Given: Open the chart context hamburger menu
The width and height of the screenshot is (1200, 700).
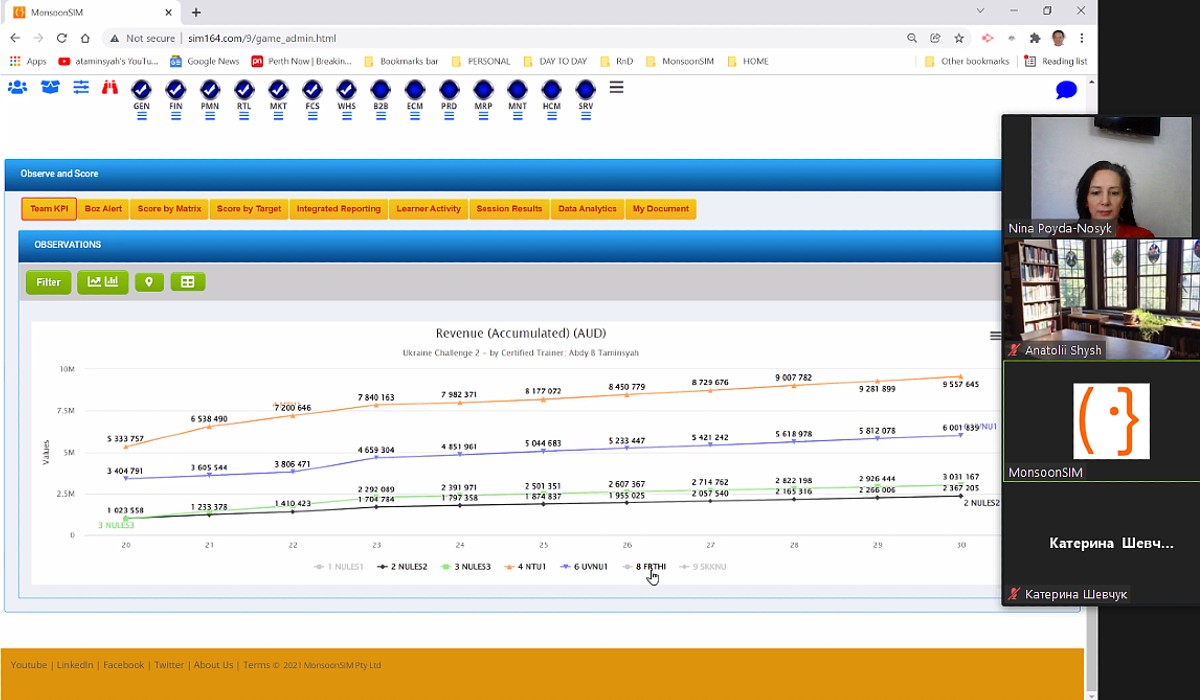Looking at the screenshot, I should (x=994, y=336).
